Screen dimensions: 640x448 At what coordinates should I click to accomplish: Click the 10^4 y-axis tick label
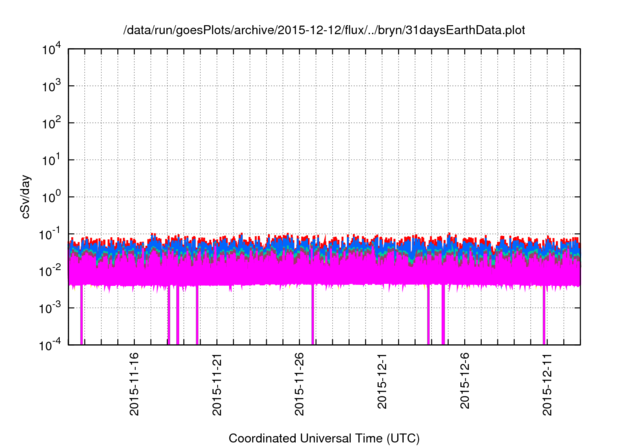(x=51, y=50)
